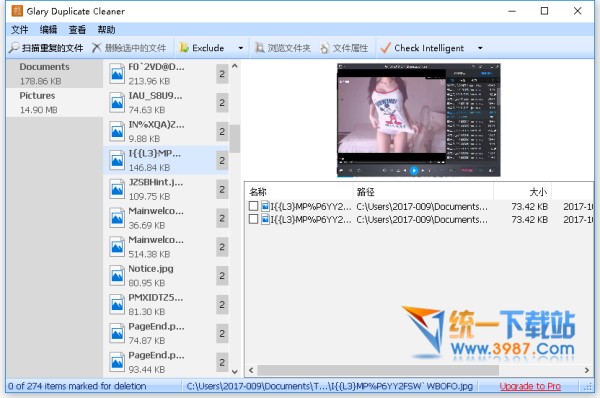Click duplicate count badge of JZSBHint.j...
600x398 pixels.
pos(222,189)
